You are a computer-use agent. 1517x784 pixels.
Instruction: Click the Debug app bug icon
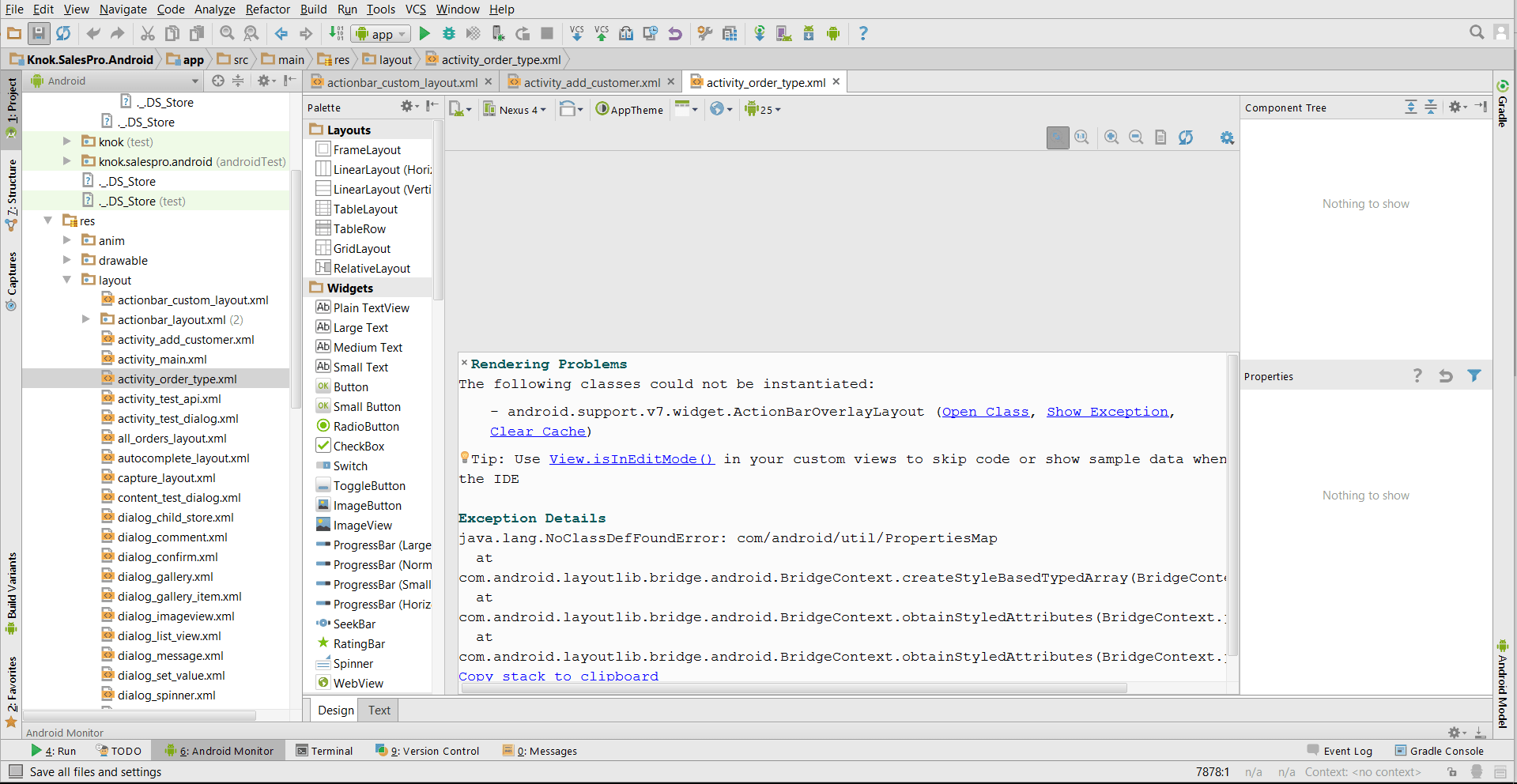pyautogui.click(x=449, y=33)
